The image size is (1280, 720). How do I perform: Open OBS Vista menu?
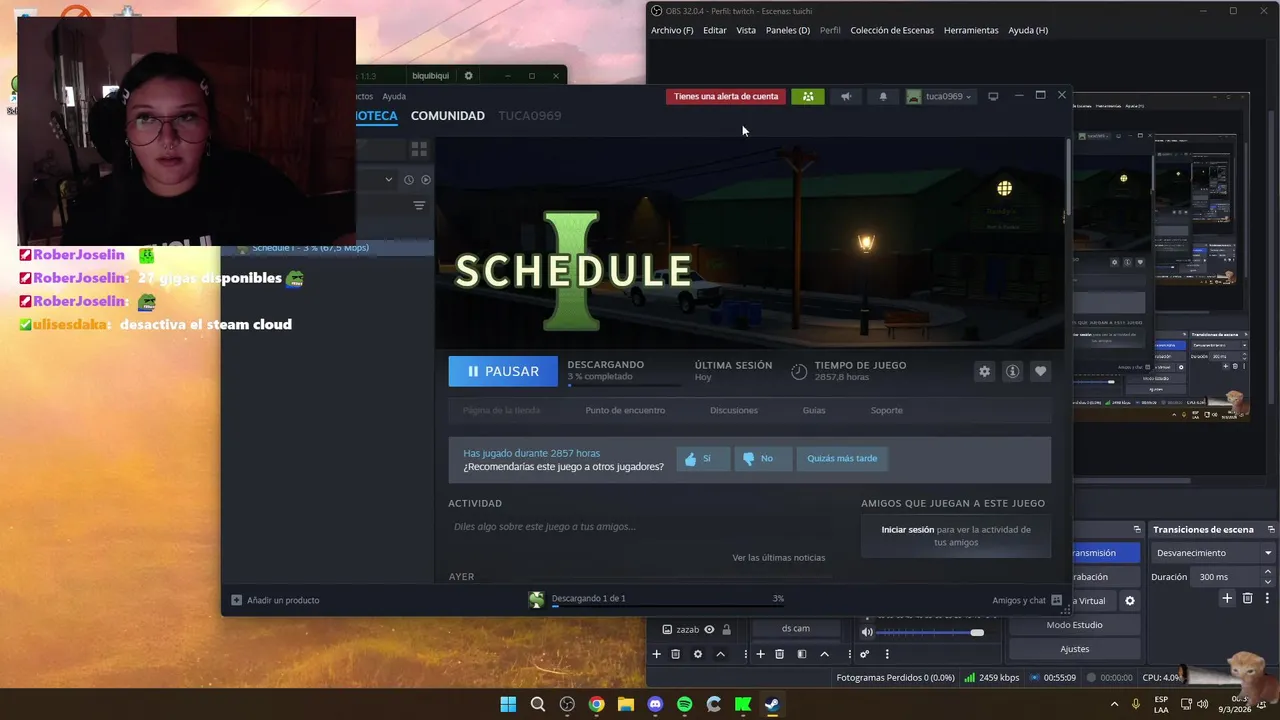[x=746, y=30]
